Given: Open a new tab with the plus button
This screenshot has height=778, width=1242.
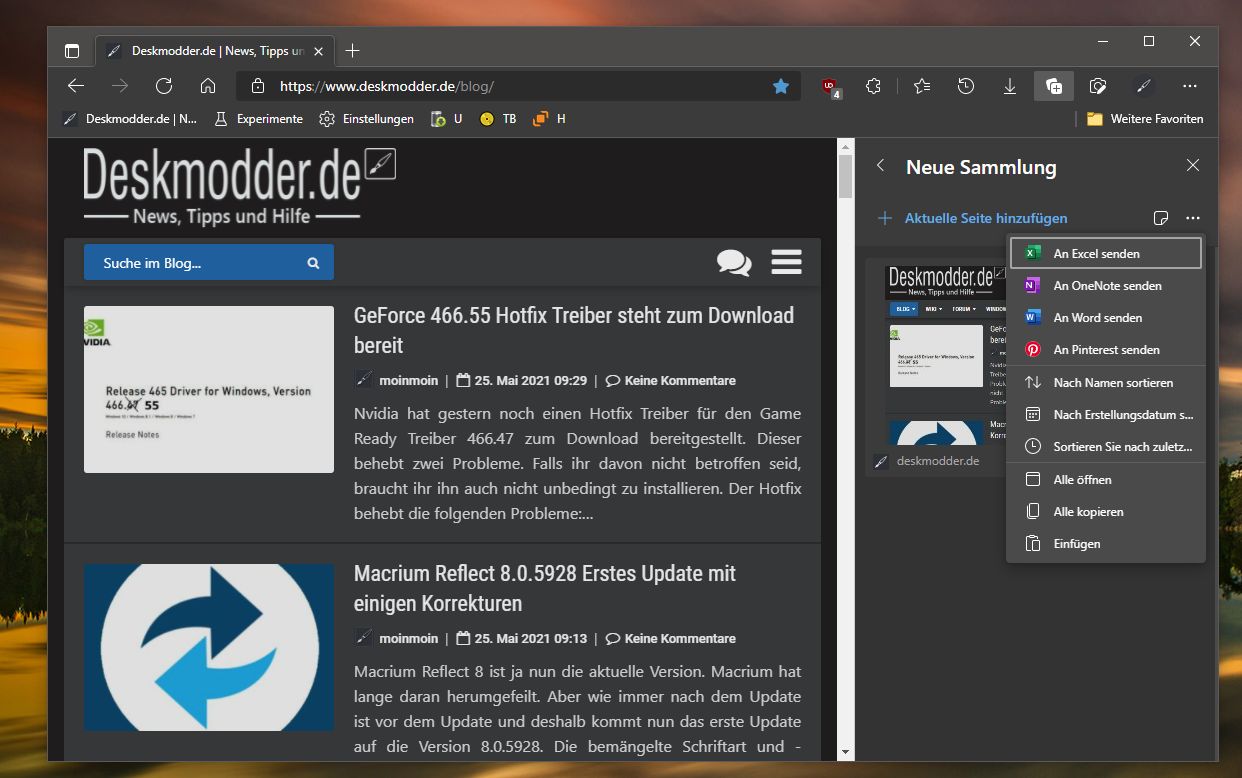Looking at the screenshot, I should pyautogui.click(x=352, y=51).
